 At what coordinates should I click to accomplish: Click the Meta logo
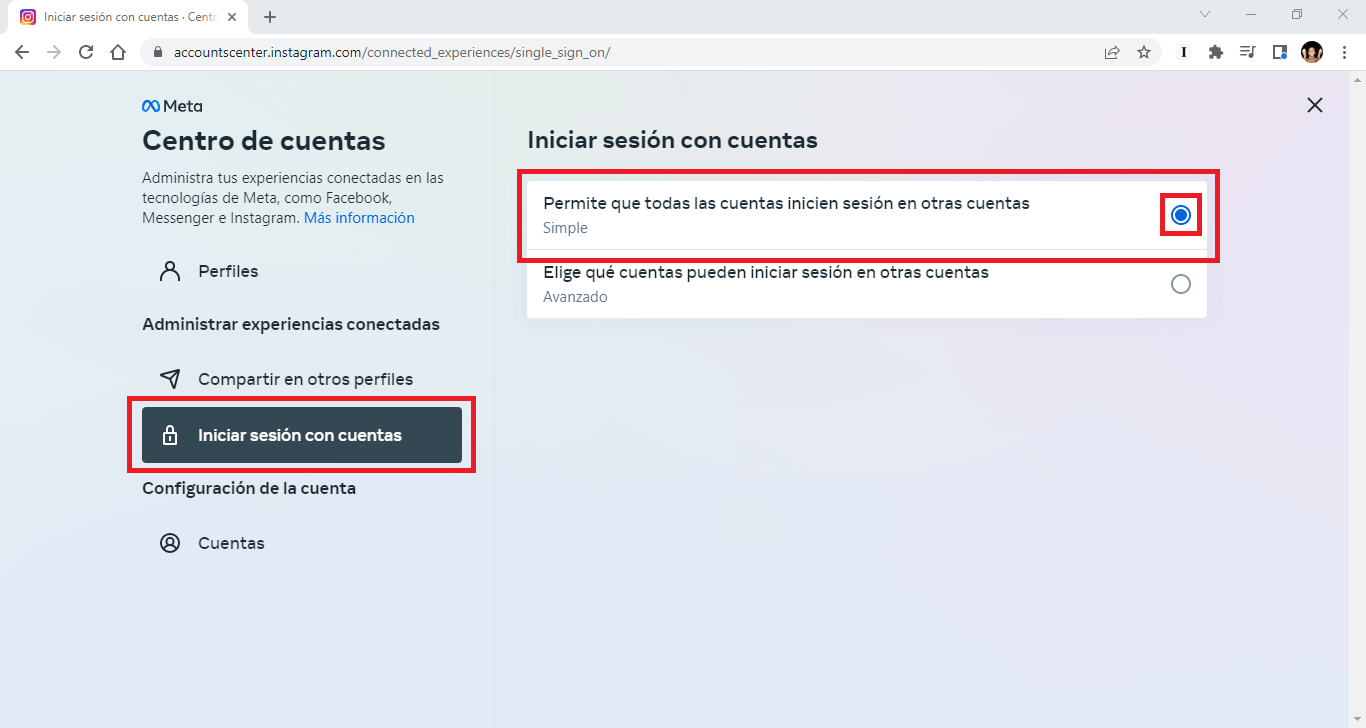172,106
